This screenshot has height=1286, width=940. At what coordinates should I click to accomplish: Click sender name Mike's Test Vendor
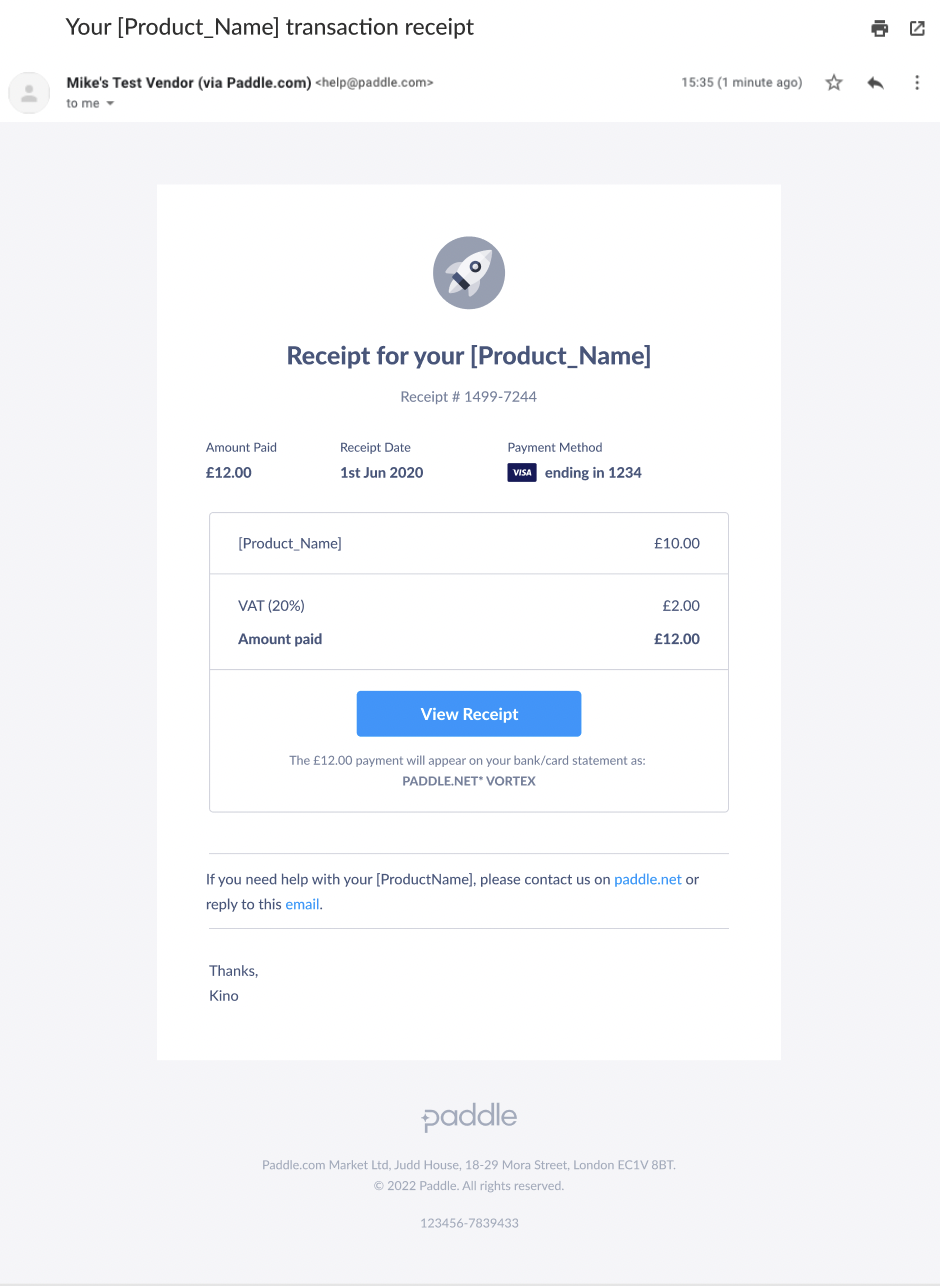[189, 83]
